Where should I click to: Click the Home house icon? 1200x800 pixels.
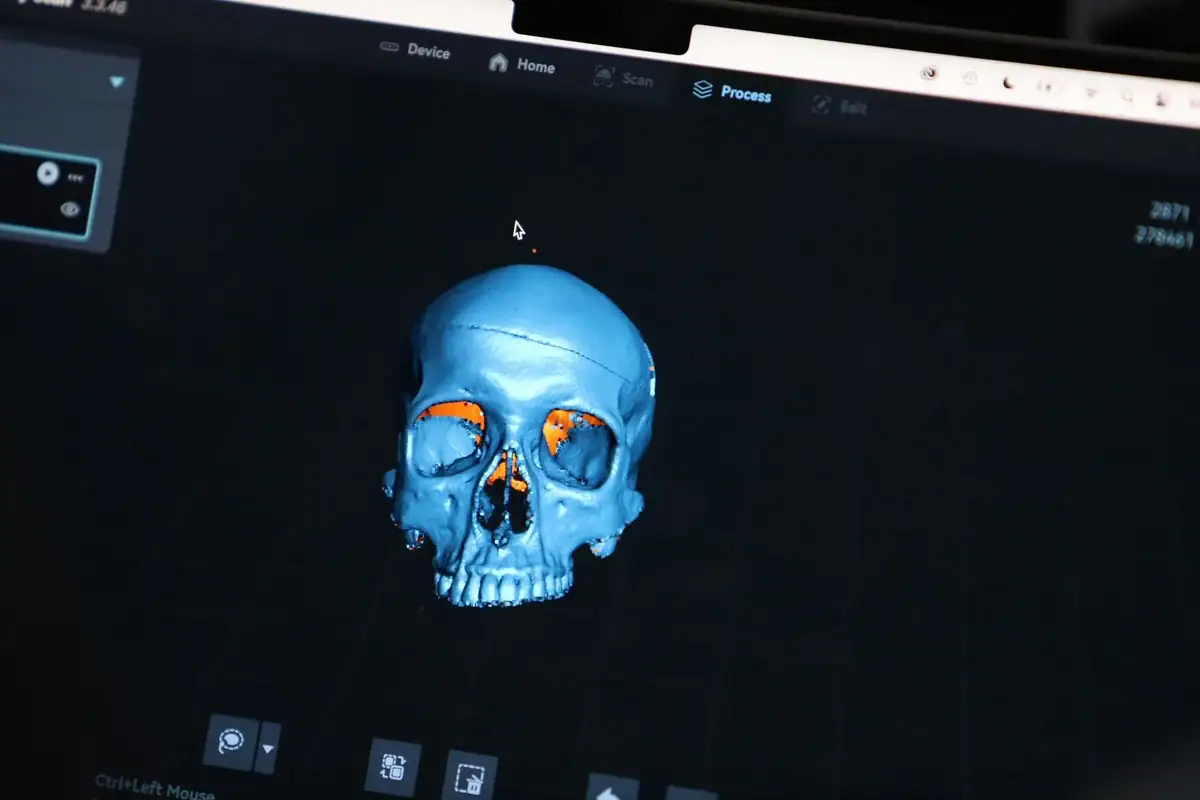tap(498, 62)
